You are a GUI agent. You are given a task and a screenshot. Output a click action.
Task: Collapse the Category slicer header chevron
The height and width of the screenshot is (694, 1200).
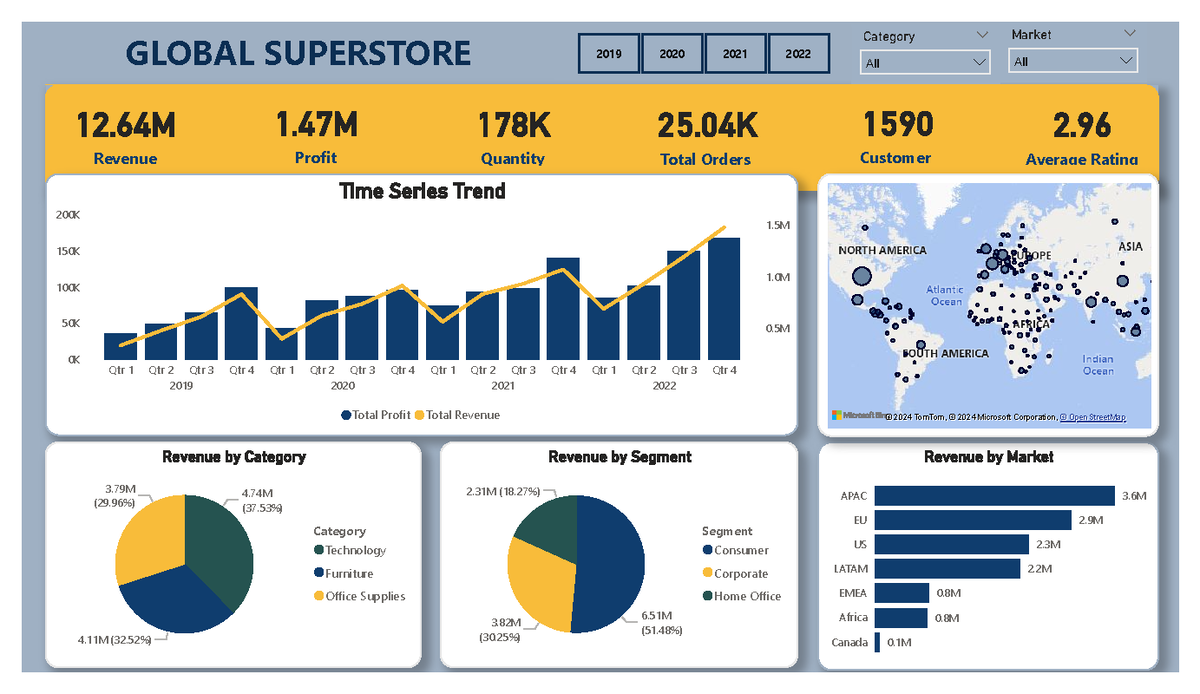(x=981, y=35)
